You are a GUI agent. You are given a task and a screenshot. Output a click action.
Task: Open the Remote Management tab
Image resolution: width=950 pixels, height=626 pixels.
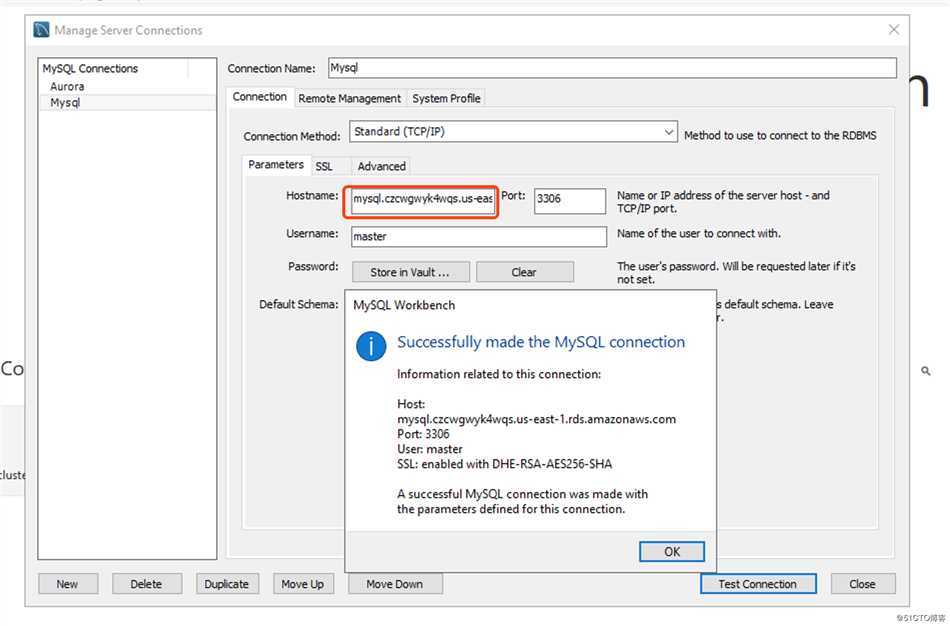tap(350, 98)
